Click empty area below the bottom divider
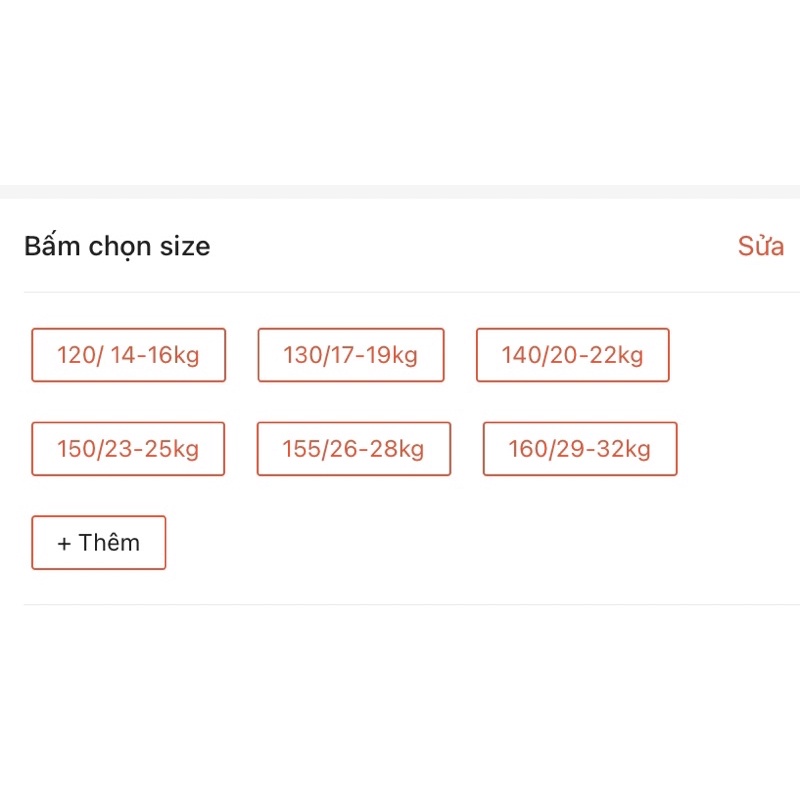Viewport: 800px width, 800px height. (x=400, y=700)
